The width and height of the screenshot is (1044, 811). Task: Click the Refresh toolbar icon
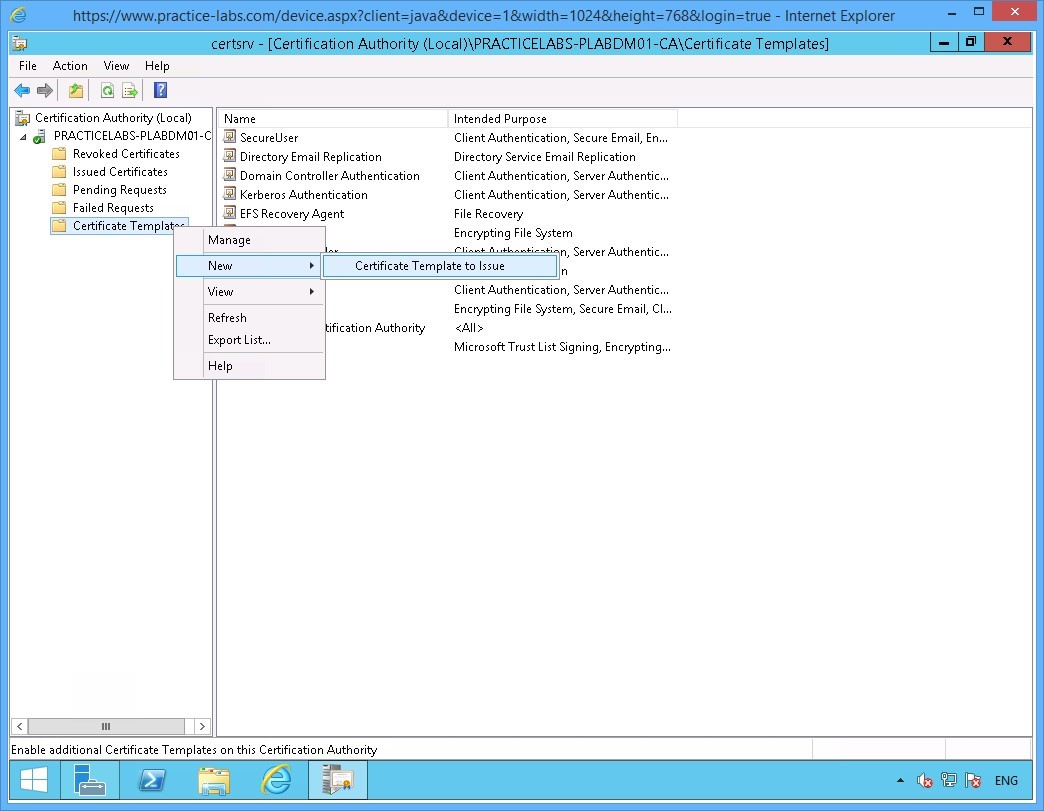point(107,90)
